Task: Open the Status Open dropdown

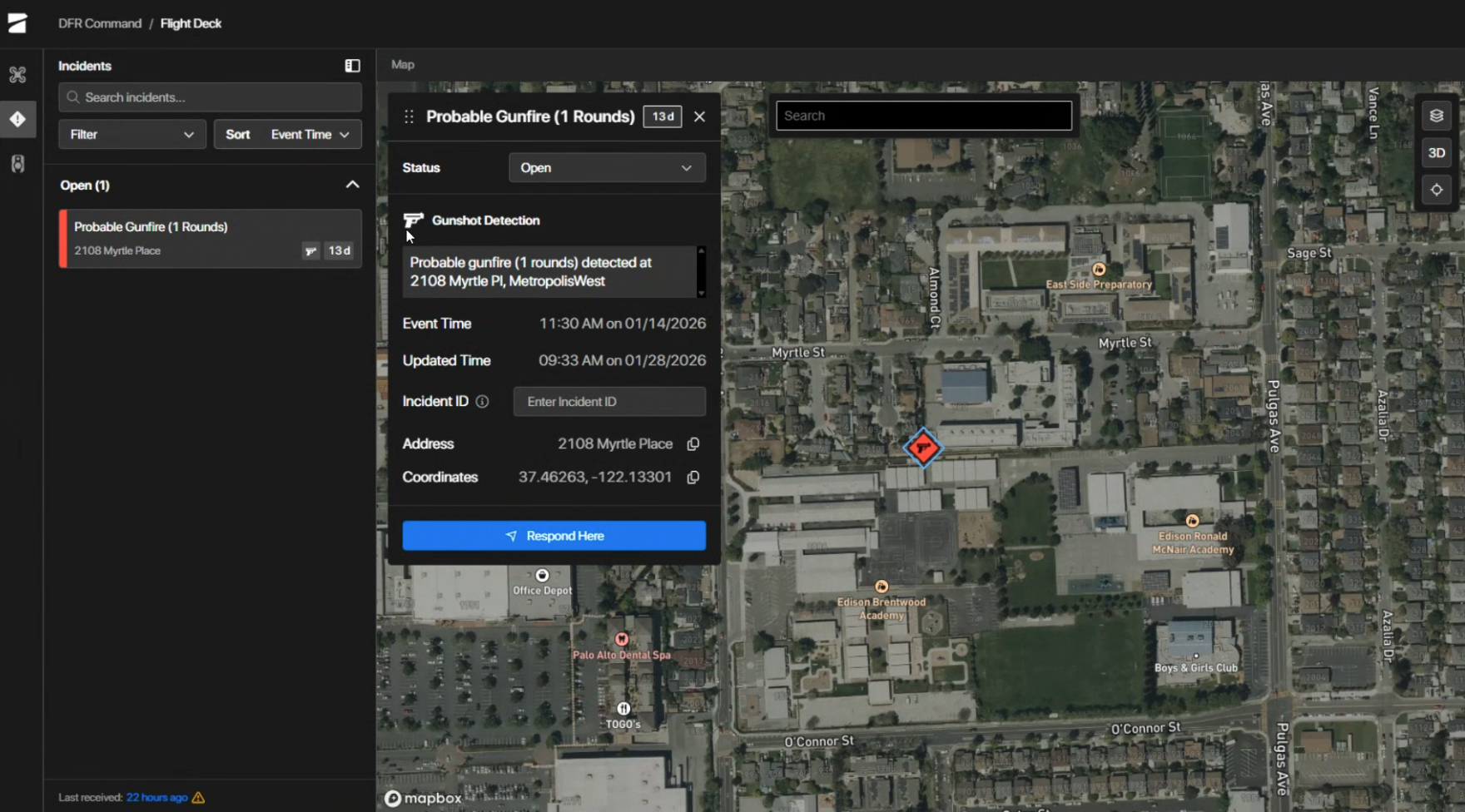Action: pyautogui.click(x=607, y=168)
